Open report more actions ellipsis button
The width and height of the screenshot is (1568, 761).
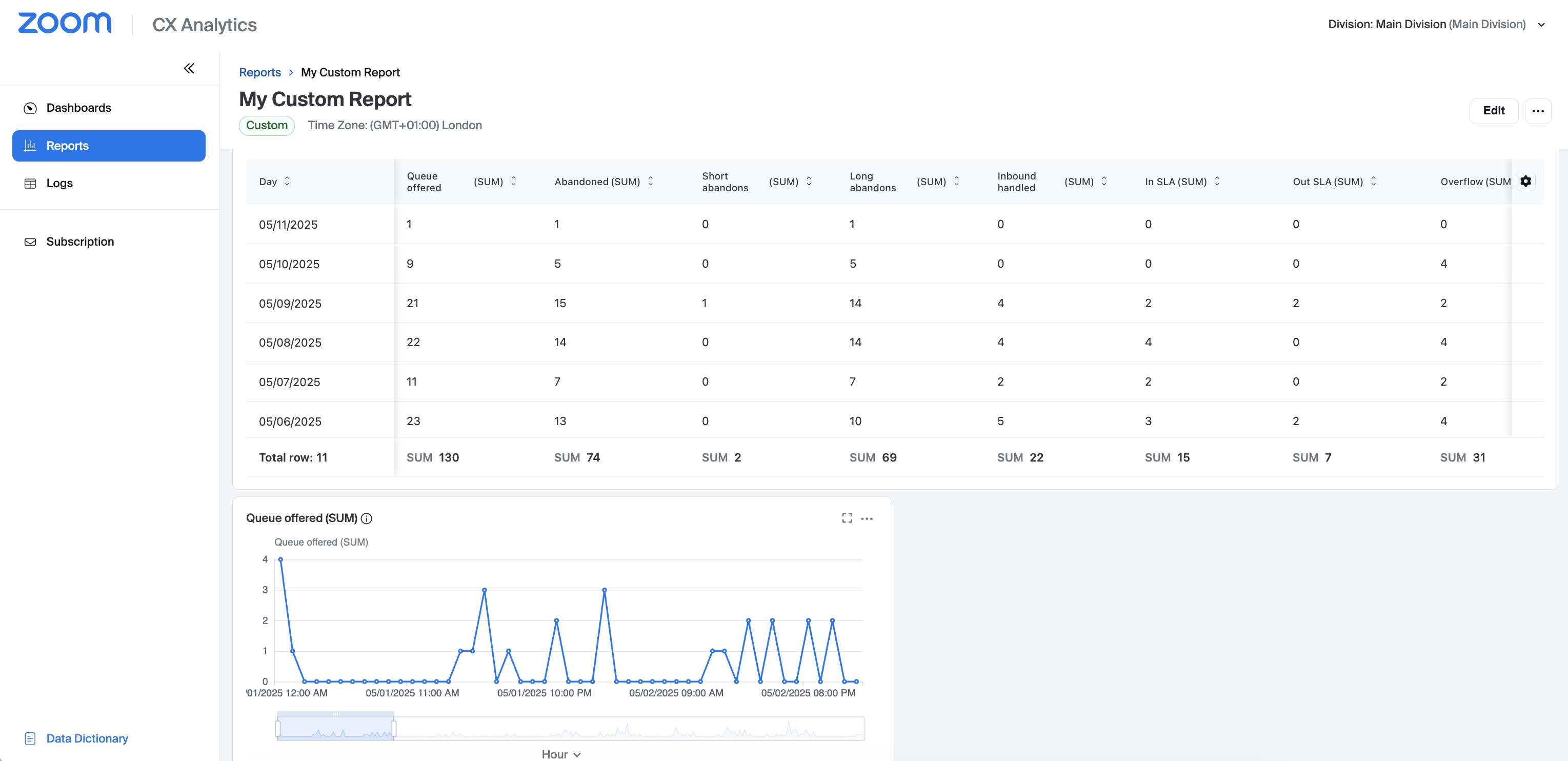(x=1538, y=111)
